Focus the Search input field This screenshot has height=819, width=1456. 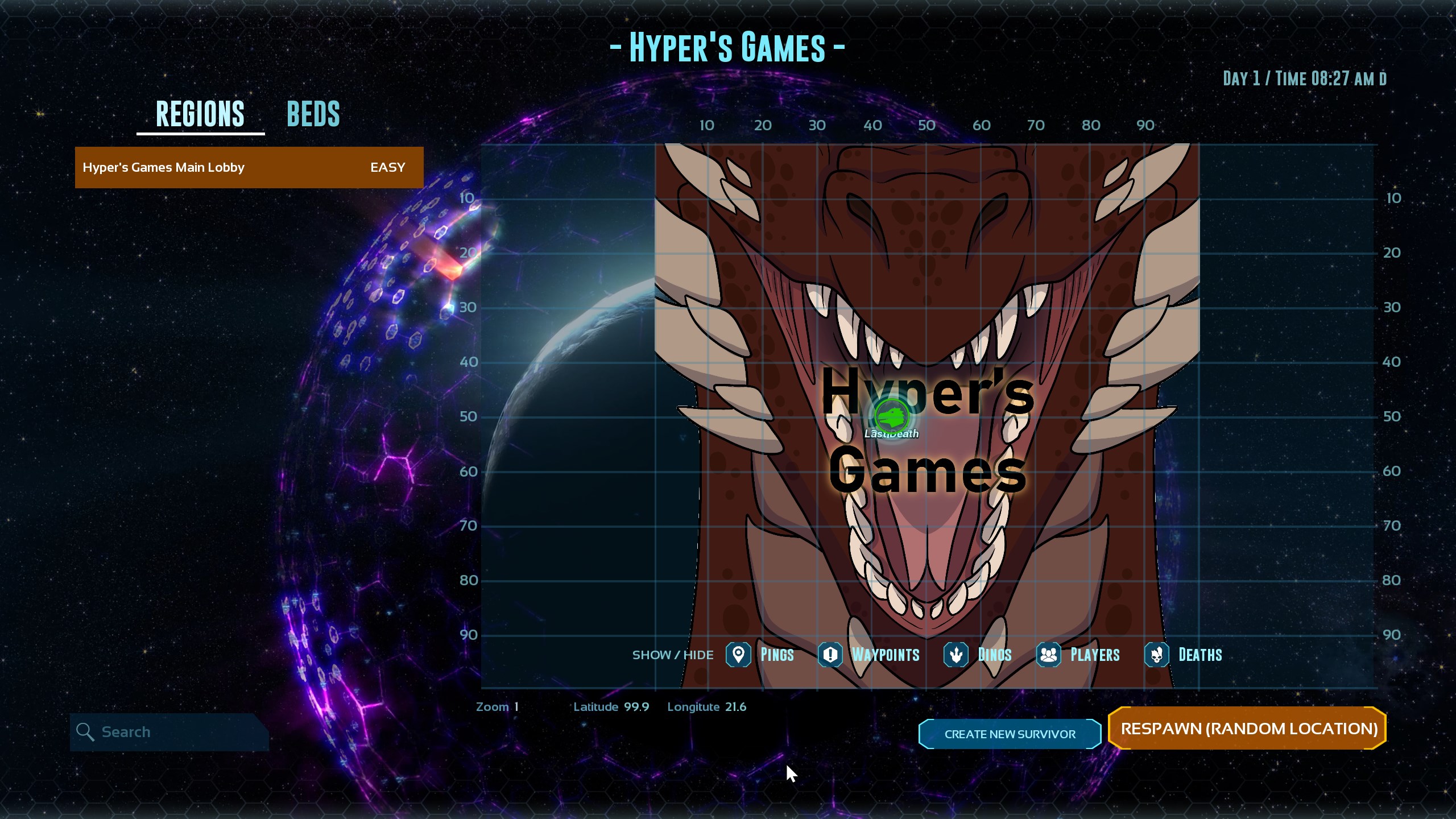(176, 732)
